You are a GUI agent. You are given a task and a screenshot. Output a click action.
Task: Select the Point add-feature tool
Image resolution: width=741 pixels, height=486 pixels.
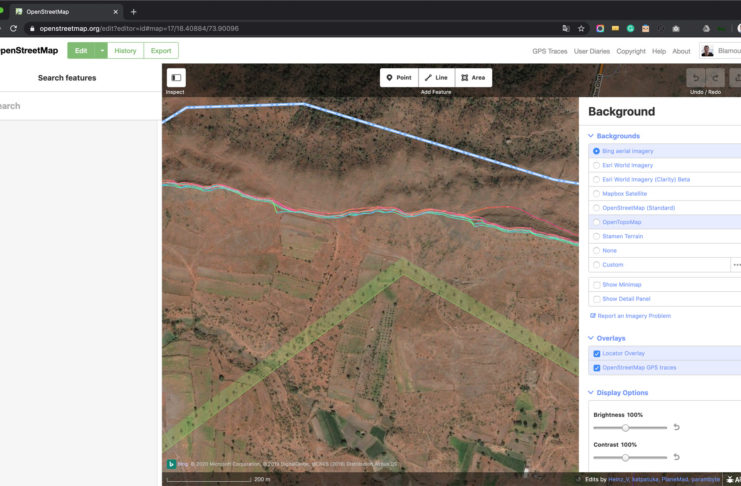click(x=399, y=77)
